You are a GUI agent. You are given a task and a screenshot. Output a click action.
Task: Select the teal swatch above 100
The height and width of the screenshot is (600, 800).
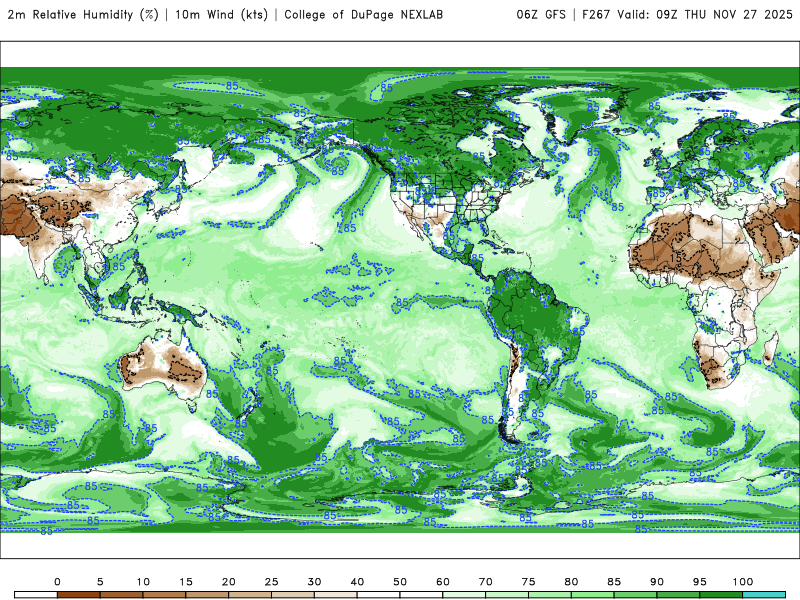[764, 595]
